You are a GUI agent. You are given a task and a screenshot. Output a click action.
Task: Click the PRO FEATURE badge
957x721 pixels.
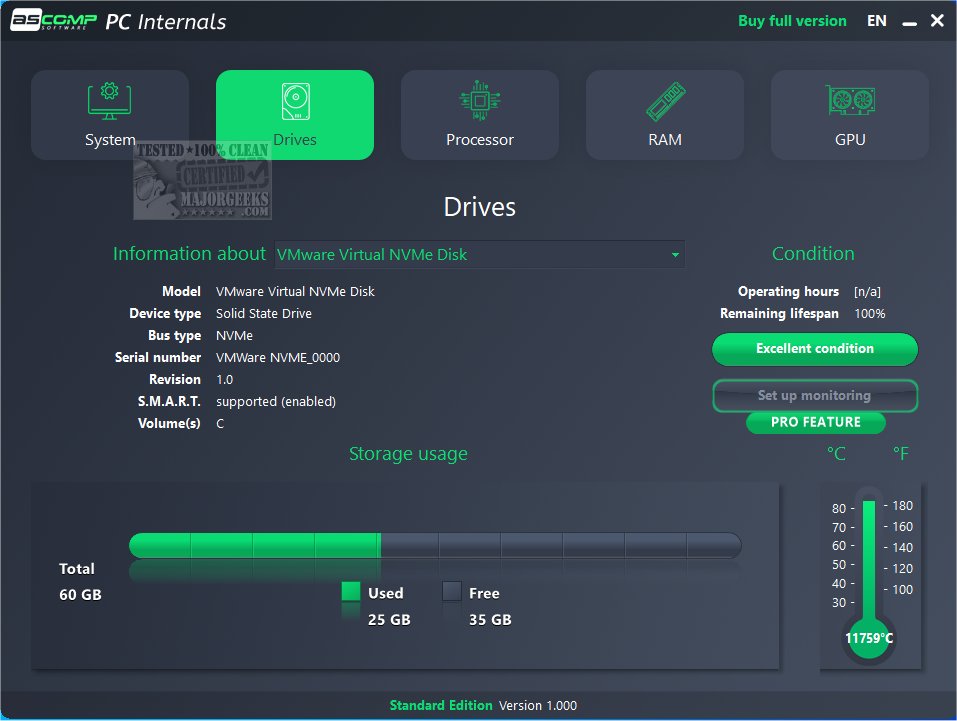815,422
